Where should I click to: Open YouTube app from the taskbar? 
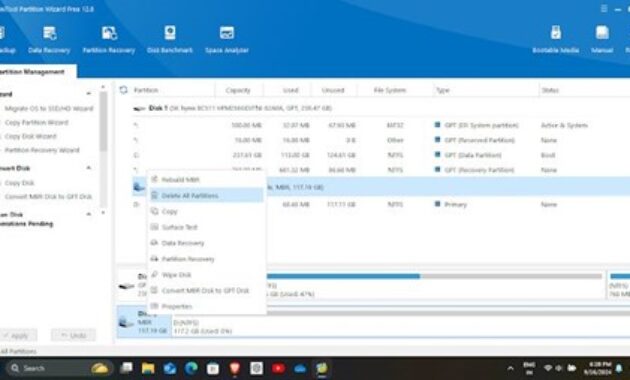[278, 368]
